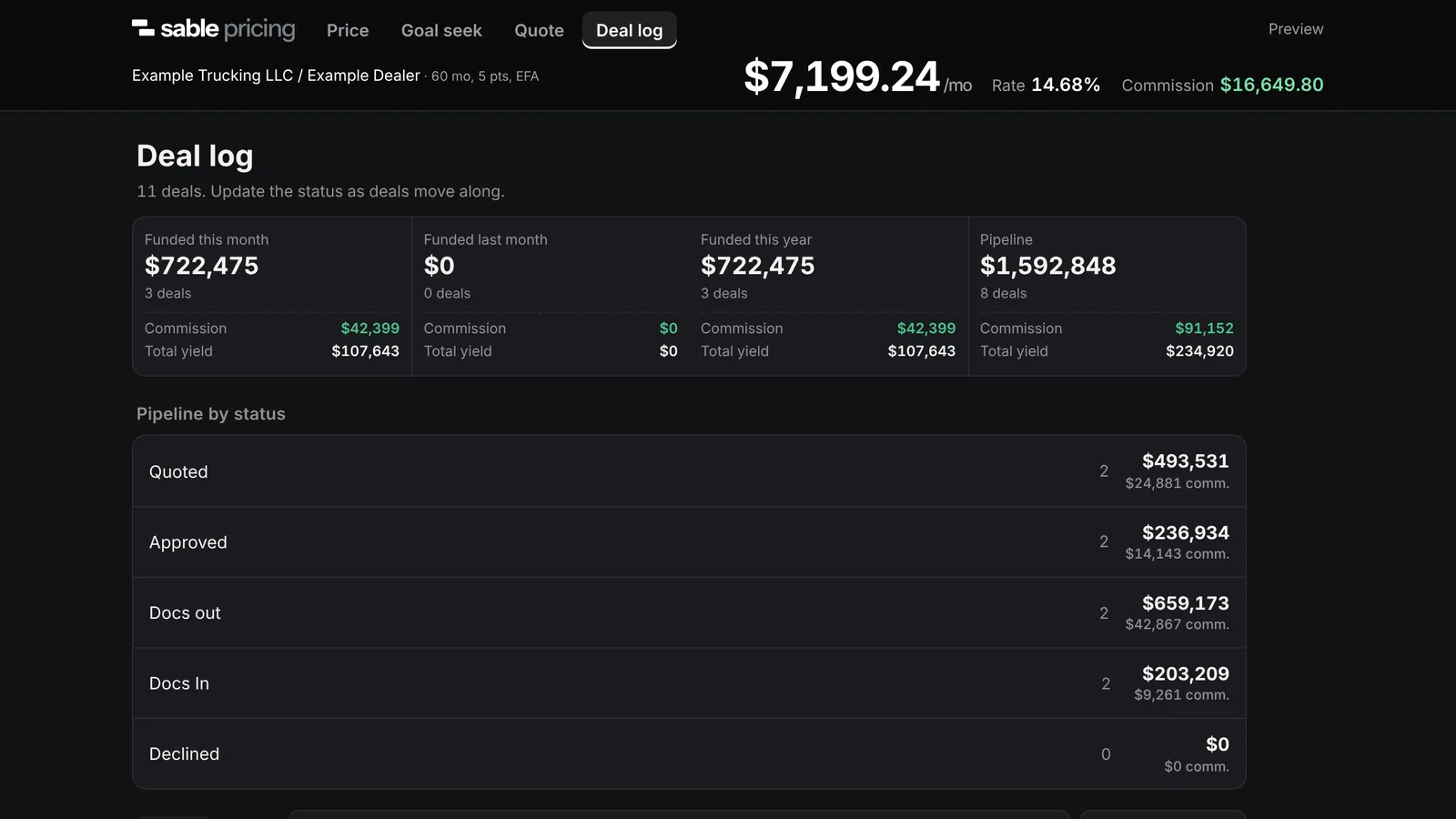Image resolution: width=1456 pixels, height=819 pixels.
Task: Click the Pipeline $1,592,848 amount
Action: (1047, 266)
